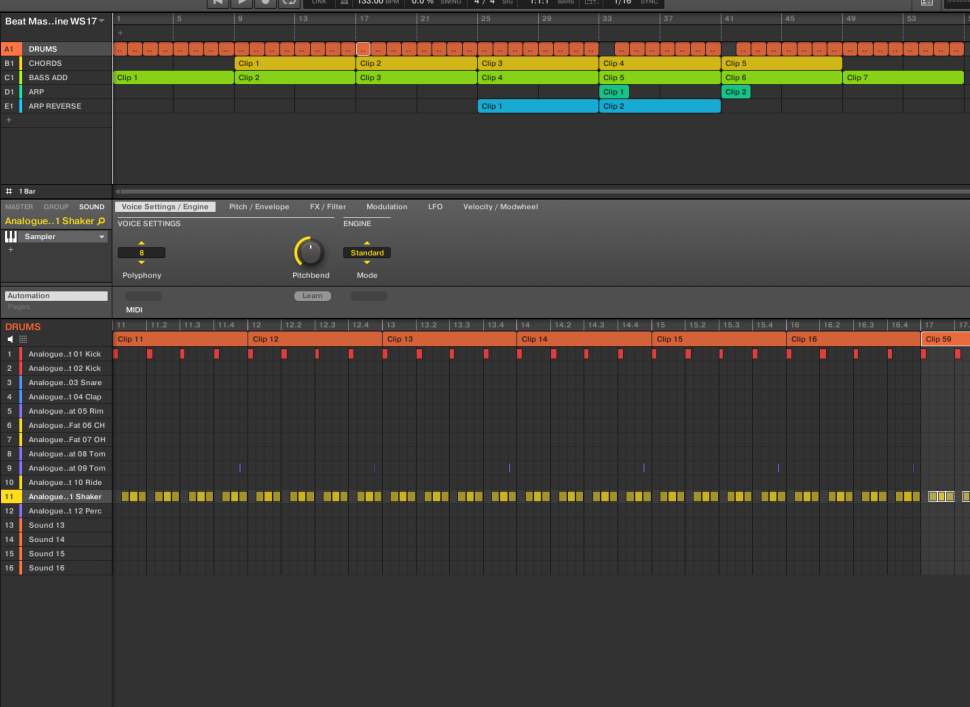The image size is (970, 707).
Task: Toggle the loop button in the transport
Action: [x=288, y=3]
